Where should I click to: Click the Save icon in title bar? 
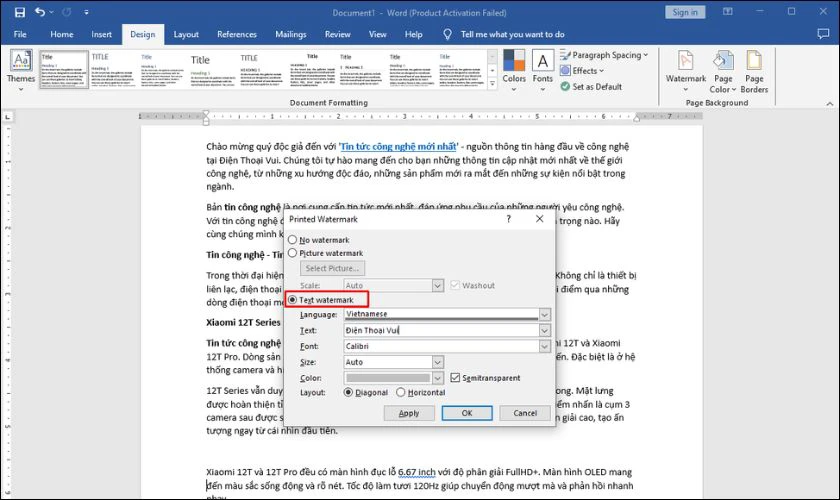20,12
